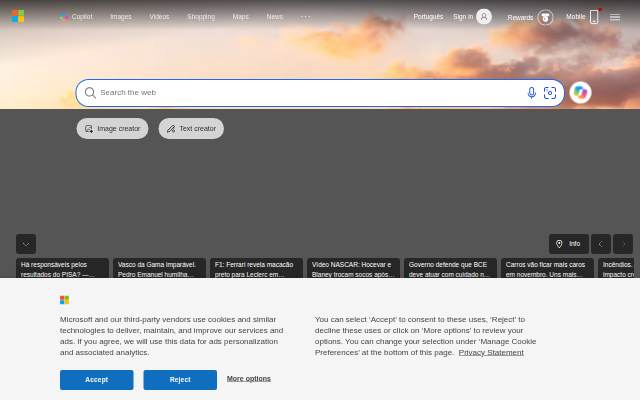This screenshot has width=640, height=400.
Task: Open the Mobile link
Action: click(x=576, y=17)
